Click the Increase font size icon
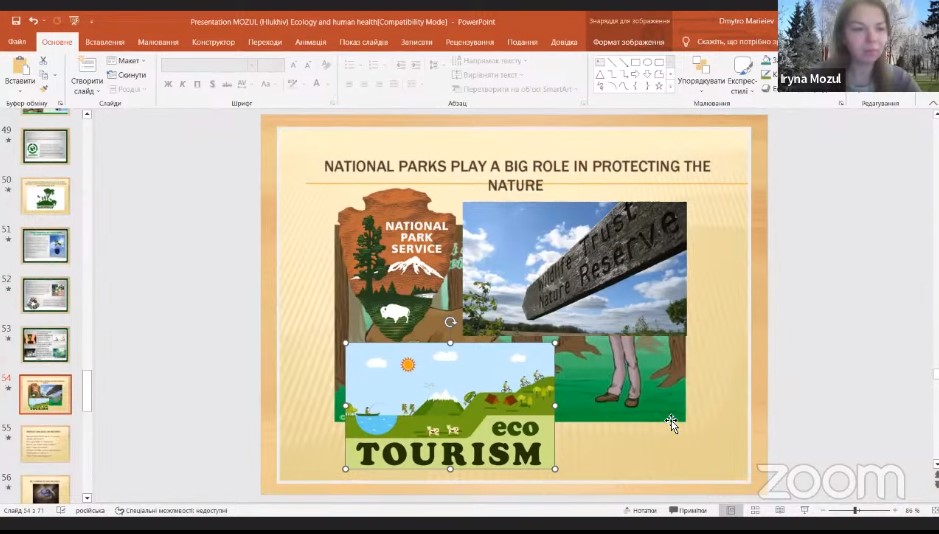The image size is (939, 534). tap(293, 65)
